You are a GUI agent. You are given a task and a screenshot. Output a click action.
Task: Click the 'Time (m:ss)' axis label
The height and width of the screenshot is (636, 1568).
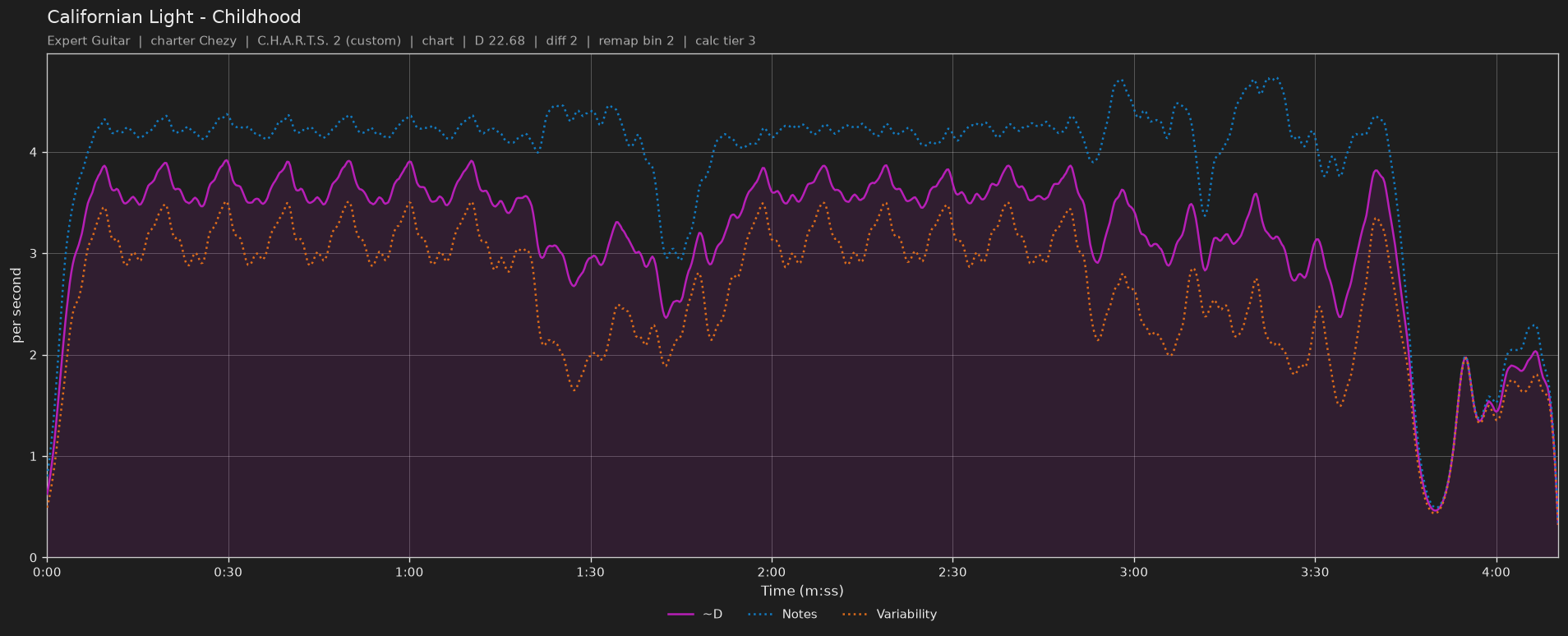[802, 591]
